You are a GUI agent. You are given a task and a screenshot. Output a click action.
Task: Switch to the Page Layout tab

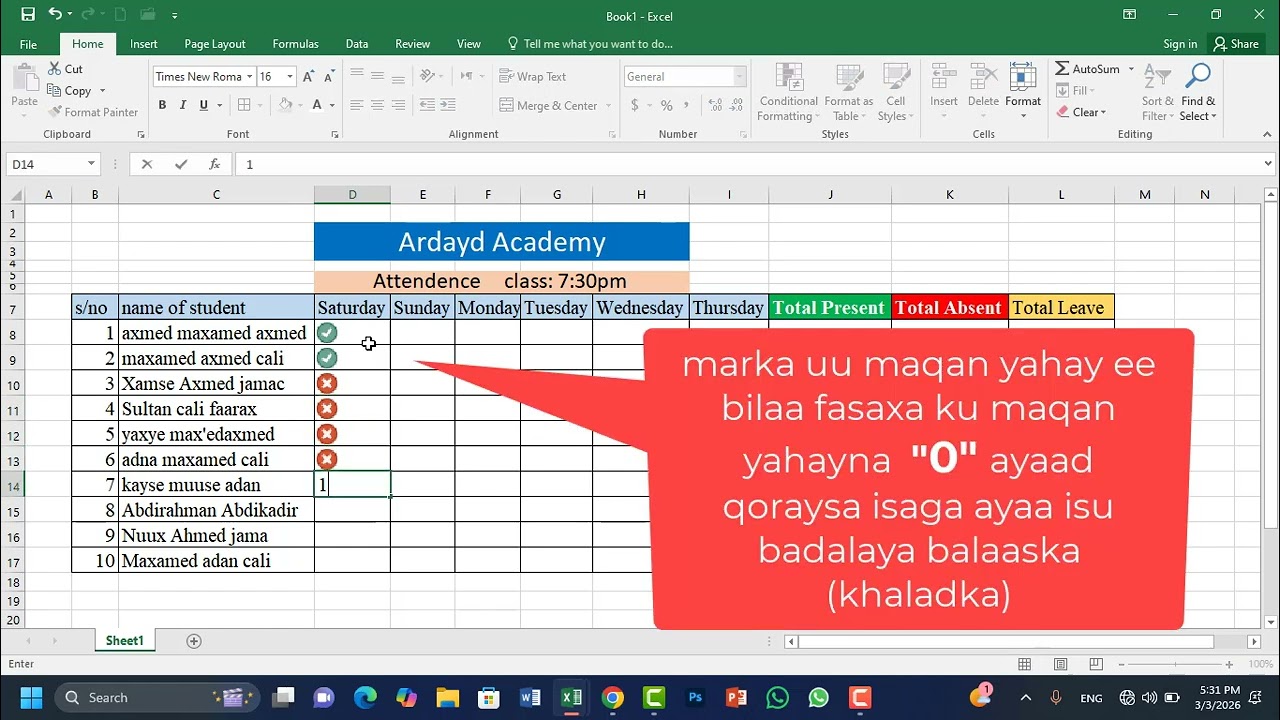coord(215,44)
